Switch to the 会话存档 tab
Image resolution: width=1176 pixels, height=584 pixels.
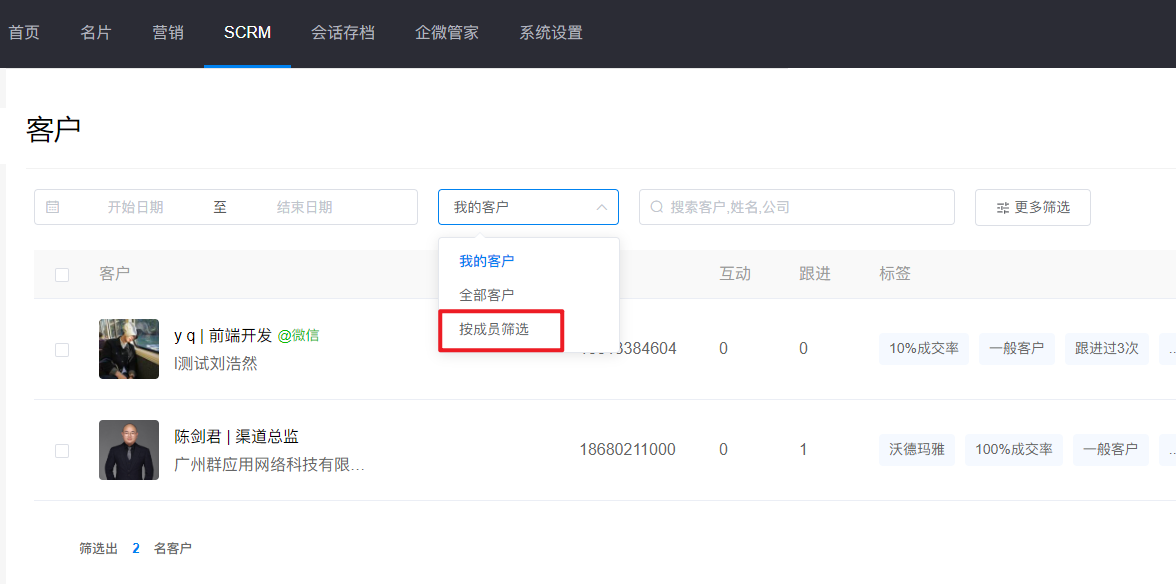(x=342, y=32)
